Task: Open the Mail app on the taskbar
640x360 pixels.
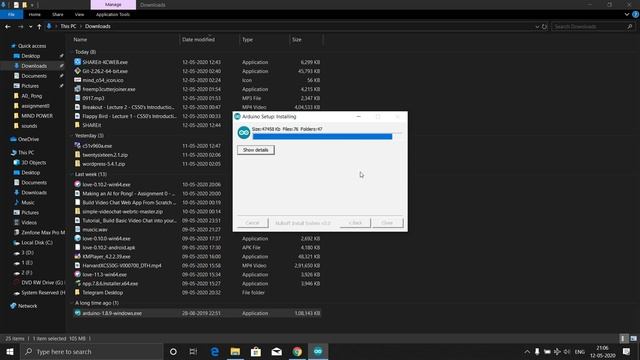Action: pyautogui.click(x=277, y=351)
